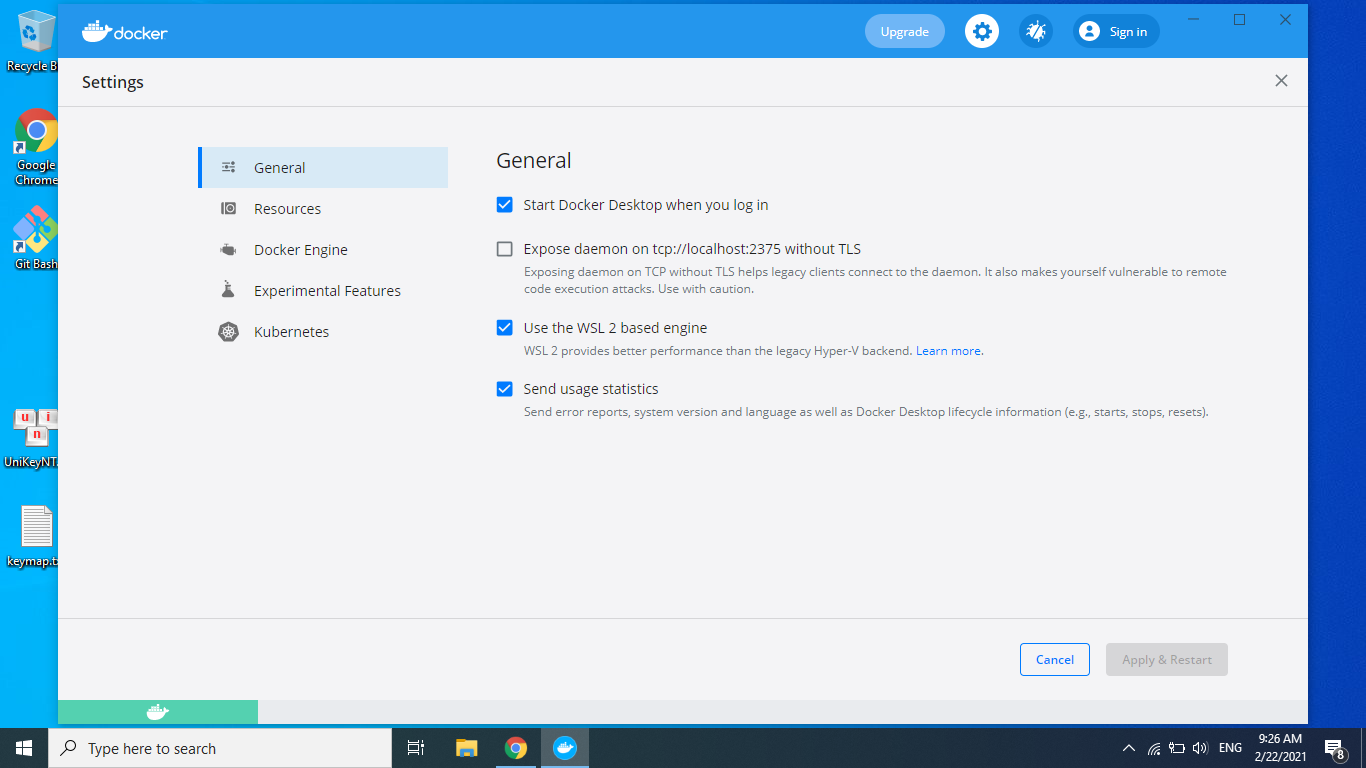The height and width of the screenshot is (768, 1366).
Task: Click the Cancel button
Action: pyautogui.click(x=1055, y=659)
